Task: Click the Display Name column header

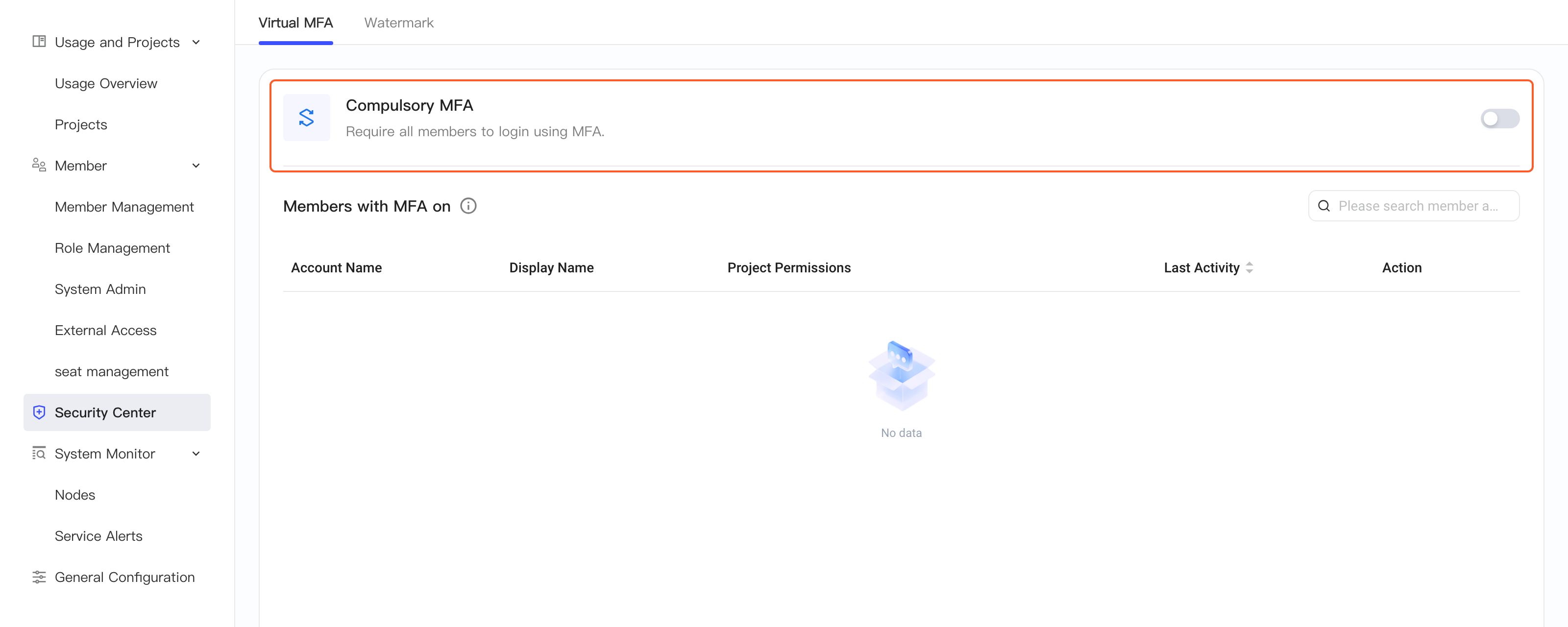Action: (x=551, y=267)
